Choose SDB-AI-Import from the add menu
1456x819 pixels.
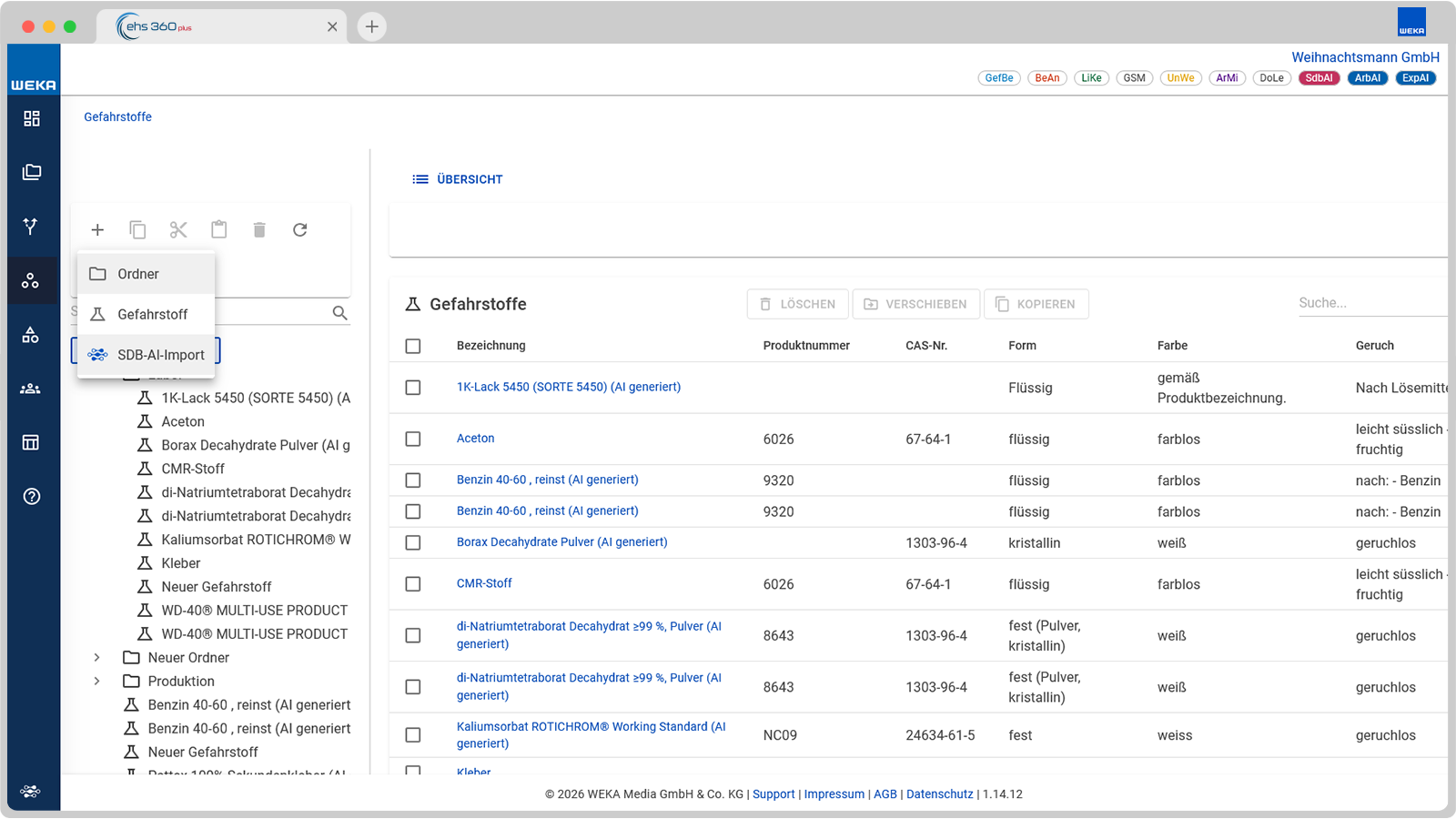[147, 355]
